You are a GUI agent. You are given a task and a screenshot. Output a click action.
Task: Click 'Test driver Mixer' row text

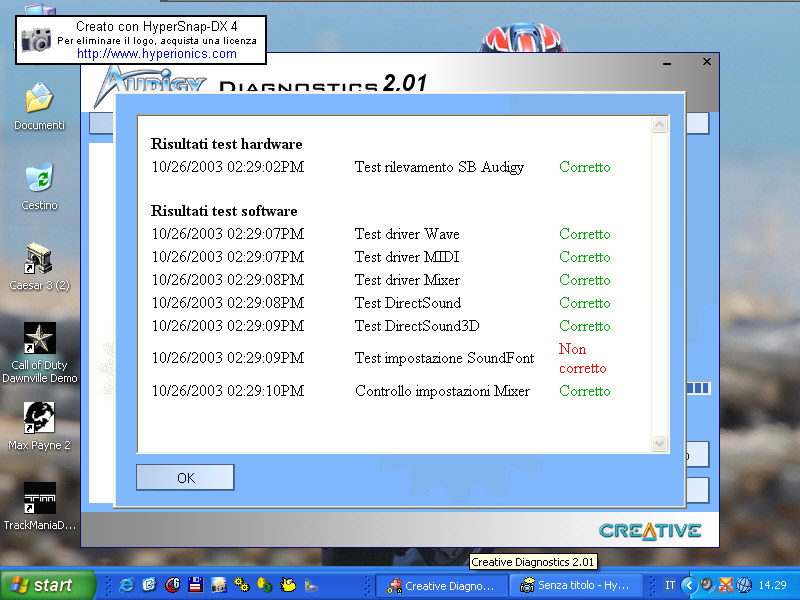tap(407, 280)
